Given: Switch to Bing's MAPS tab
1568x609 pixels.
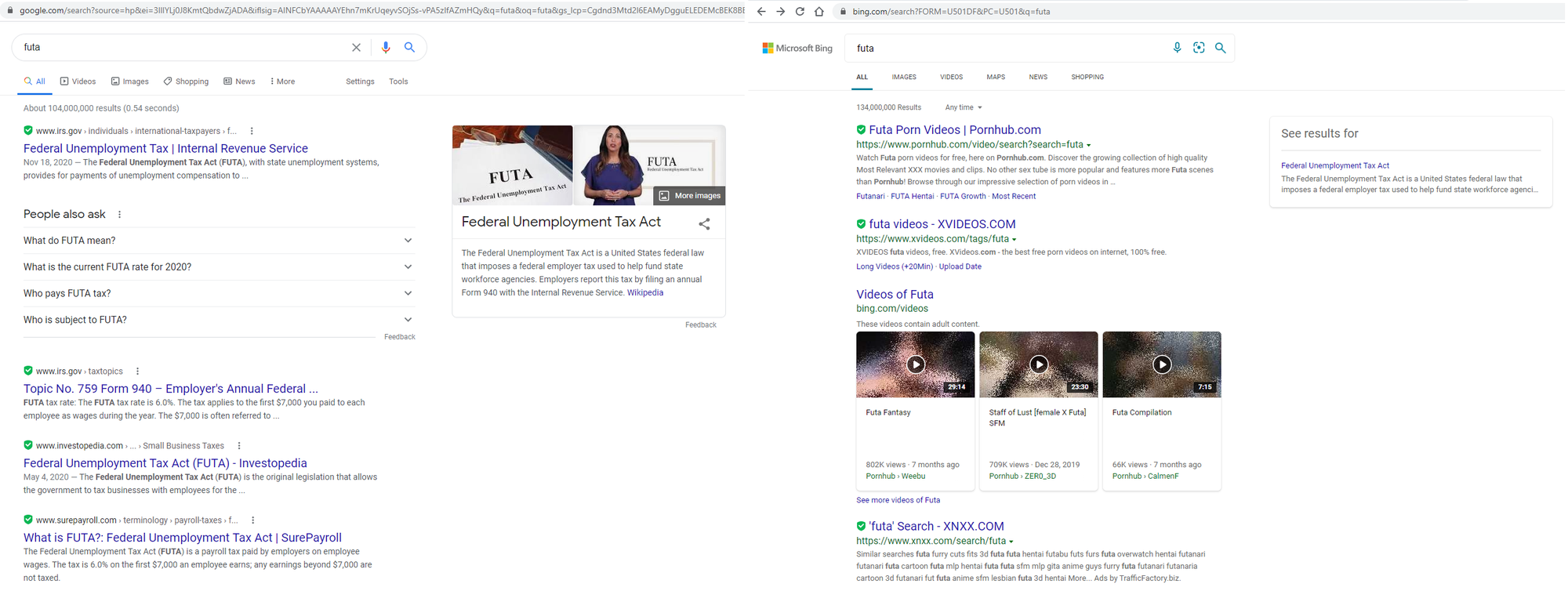Looking at the screenshot, I should pyautogui.click(x=996, y=77).
